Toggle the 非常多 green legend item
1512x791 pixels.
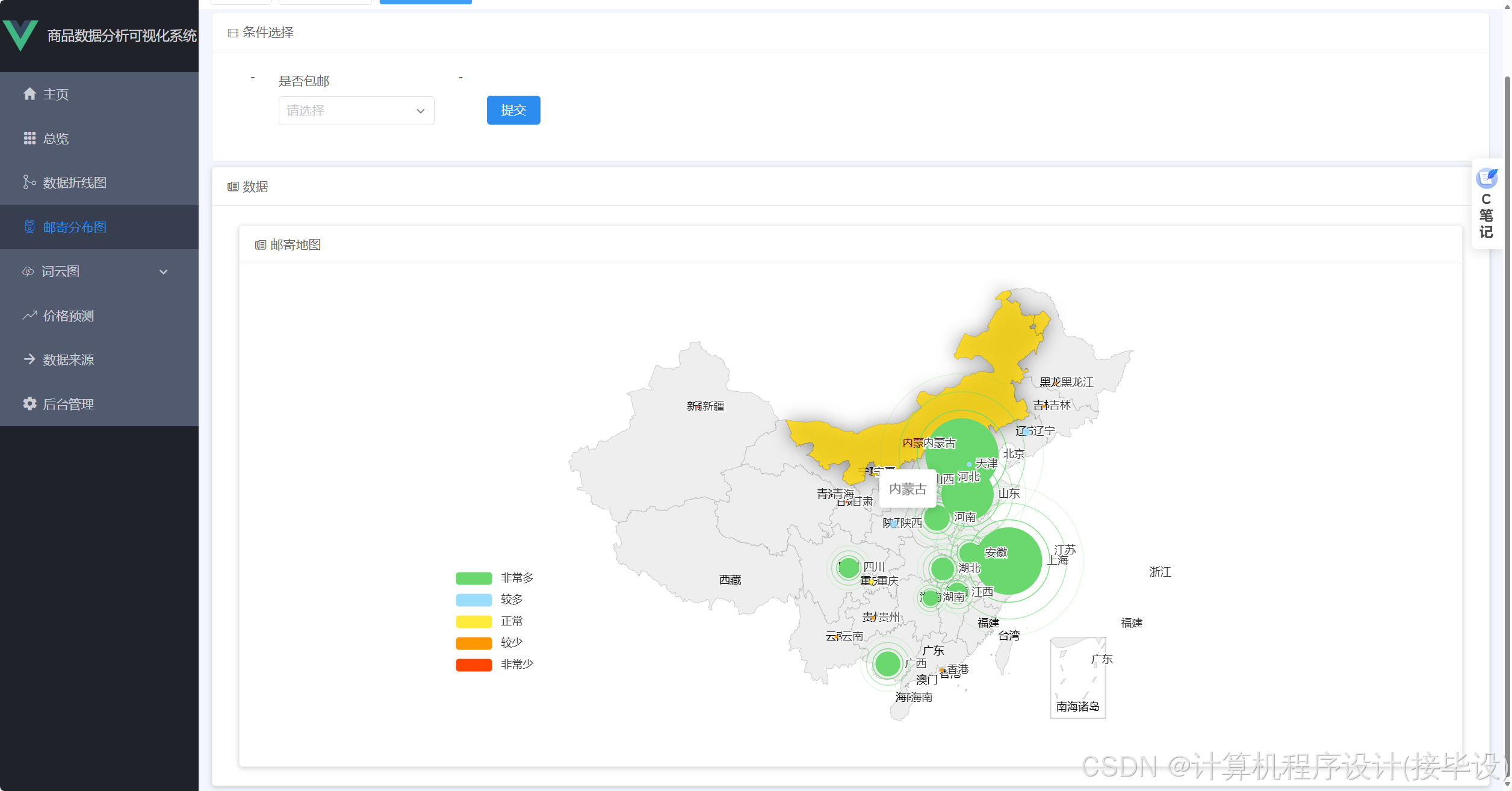point(474,578)
